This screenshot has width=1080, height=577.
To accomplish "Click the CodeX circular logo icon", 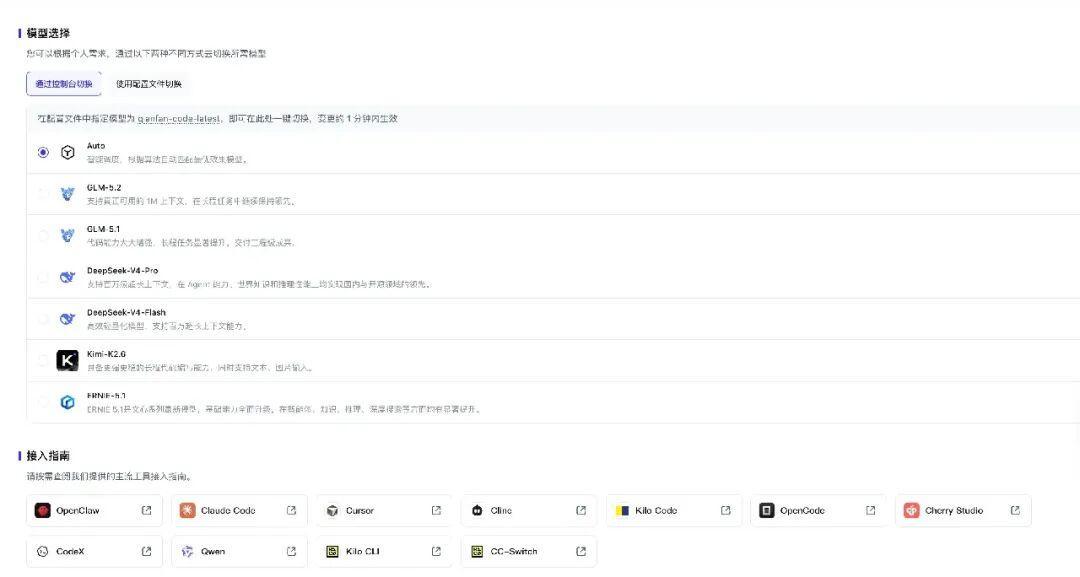I will 43,551.
